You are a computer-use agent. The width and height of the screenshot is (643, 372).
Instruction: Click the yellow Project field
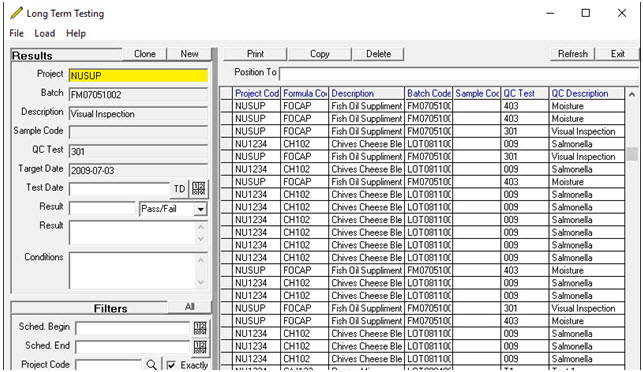pyautogui.click(x=139, y=75)
